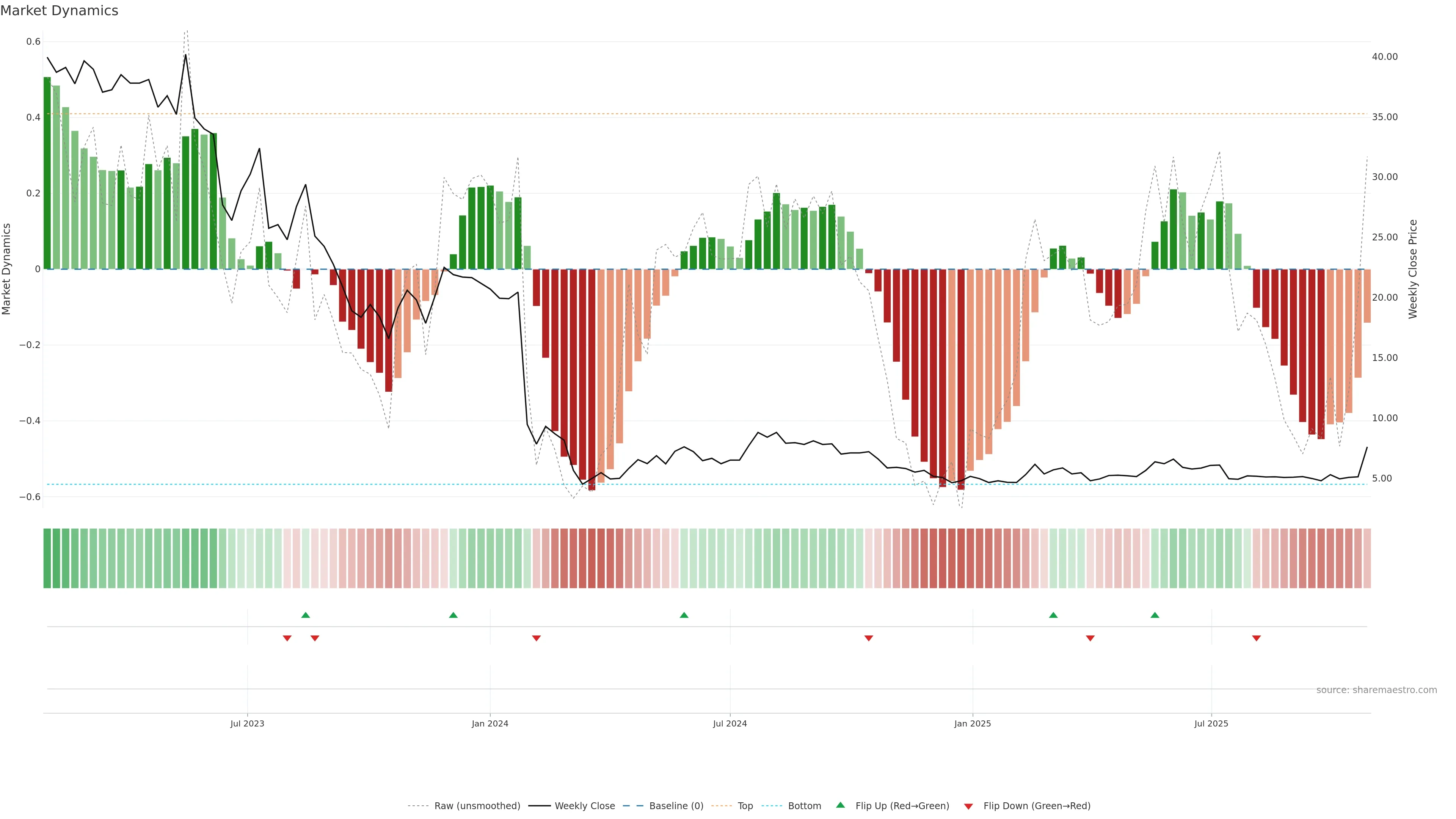This screenshot has height=819, width=1456.
Task: Click the leftmost green flip-up triangle marker
Action: [306, 615]
